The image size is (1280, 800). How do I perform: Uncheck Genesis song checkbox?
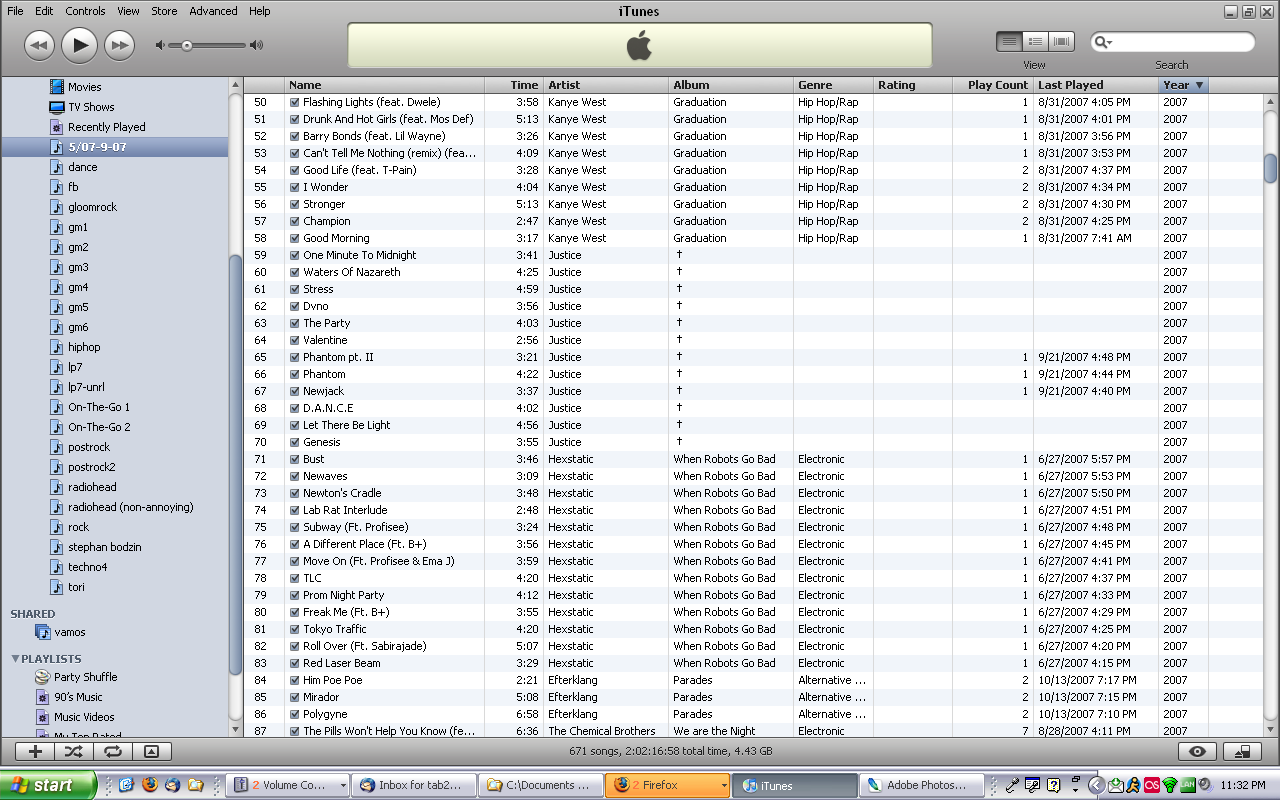click(295, 442)
